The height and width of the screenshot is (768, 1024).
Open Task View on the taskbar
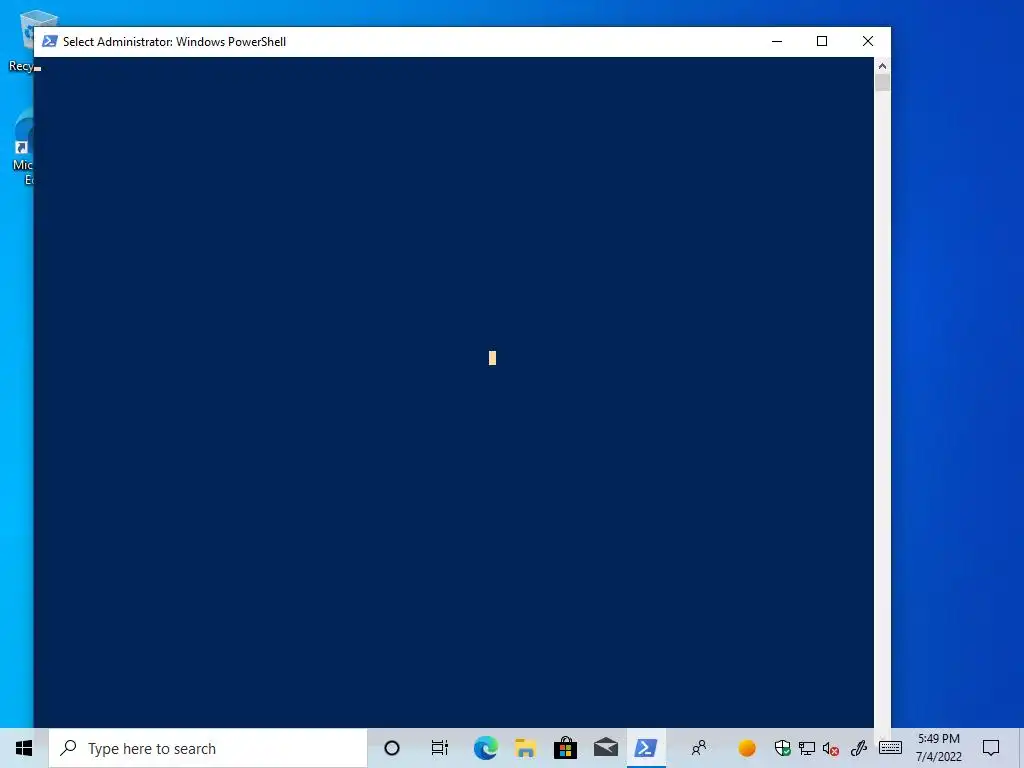point(440,748)
